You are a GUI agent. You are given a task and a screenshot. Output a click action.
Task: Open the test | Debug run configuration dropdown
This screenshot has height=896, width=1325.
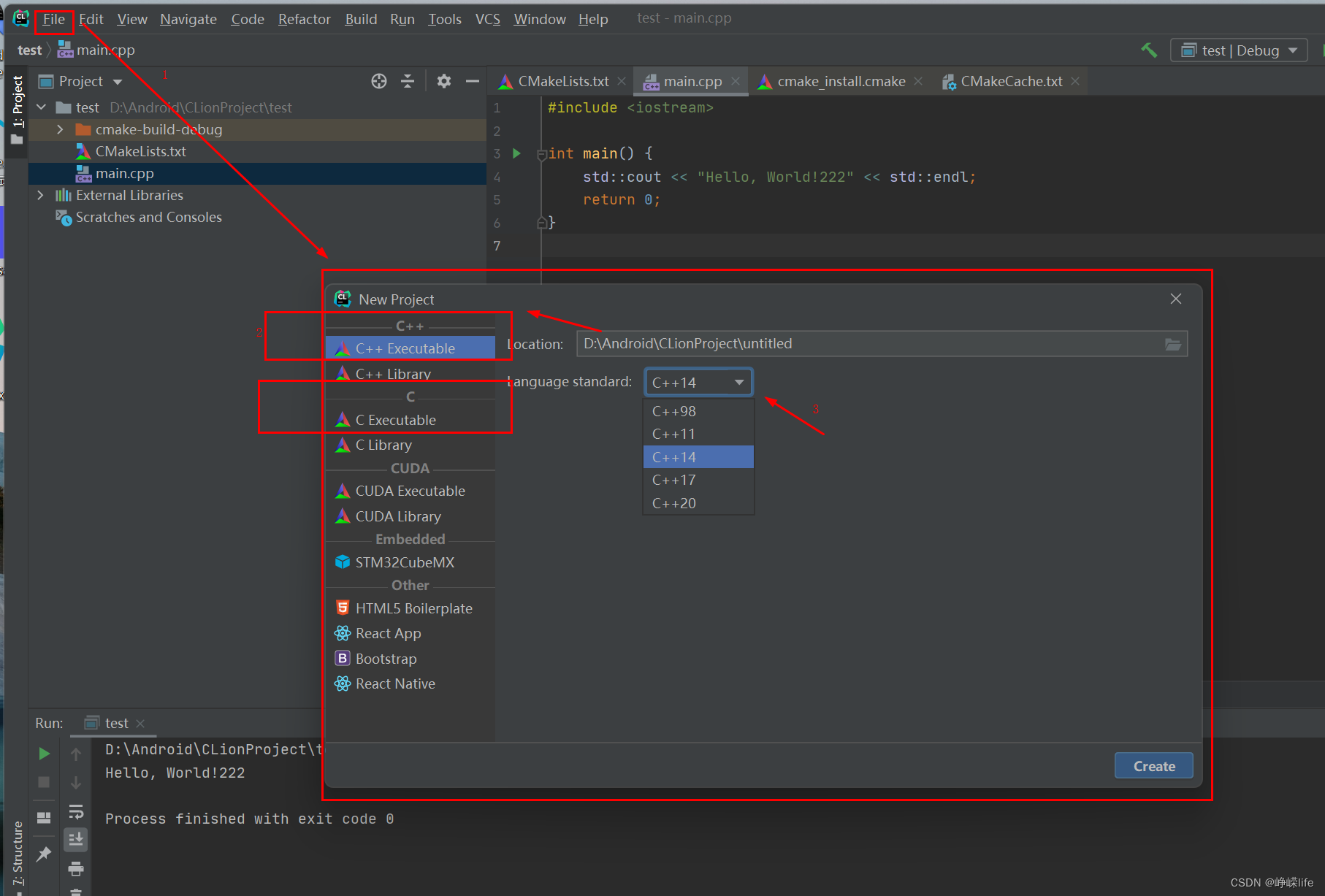pos(1240,50)
